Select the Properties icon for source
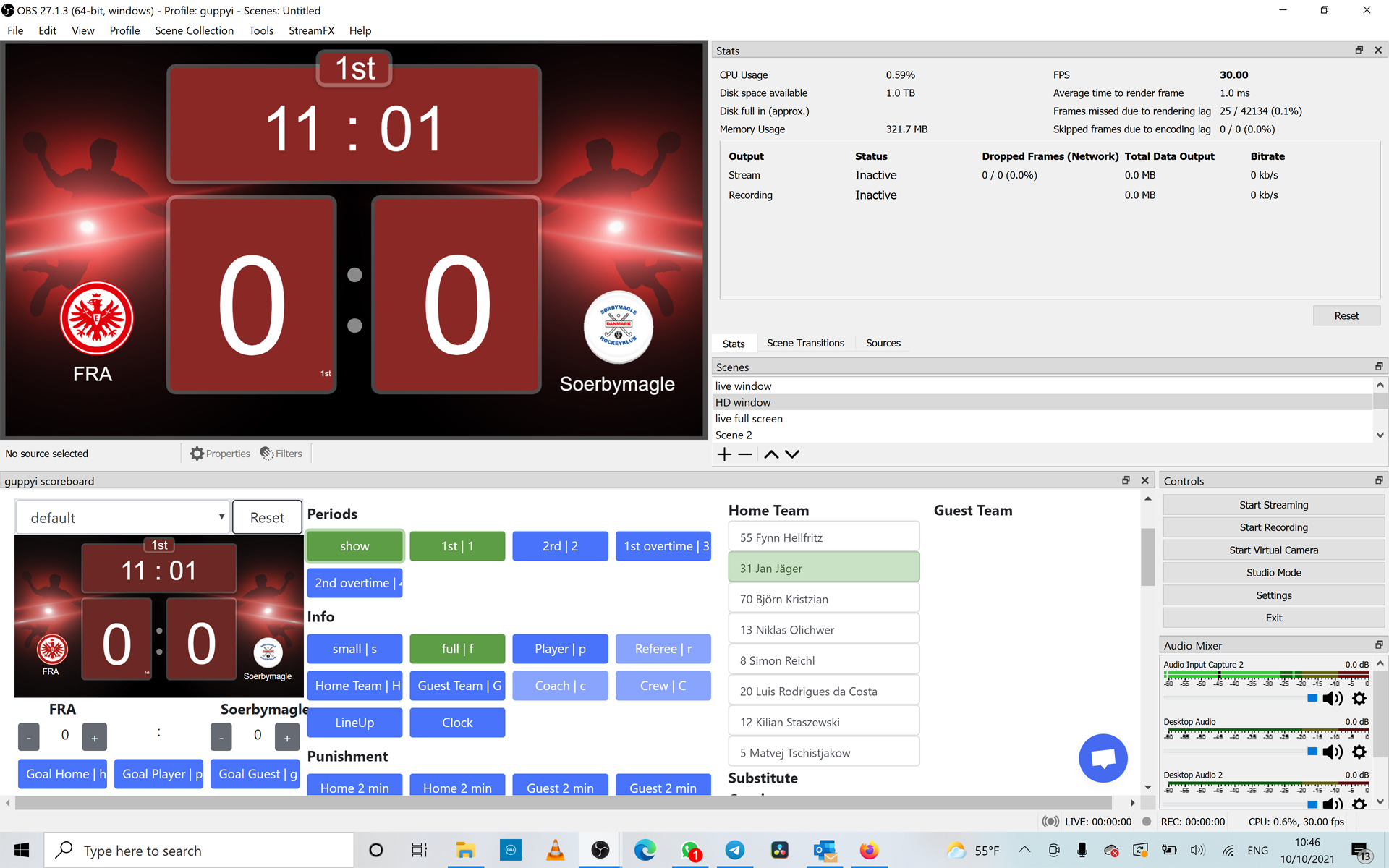 197,453
